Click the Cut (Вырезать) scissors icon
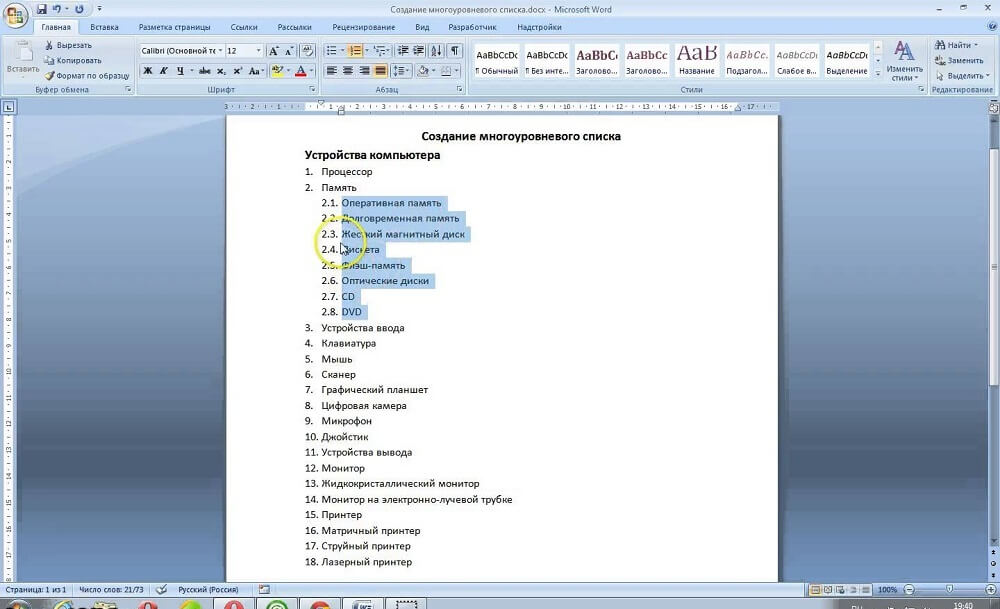Viewport: 1000px width, 609px height. [x=49, y=45]
